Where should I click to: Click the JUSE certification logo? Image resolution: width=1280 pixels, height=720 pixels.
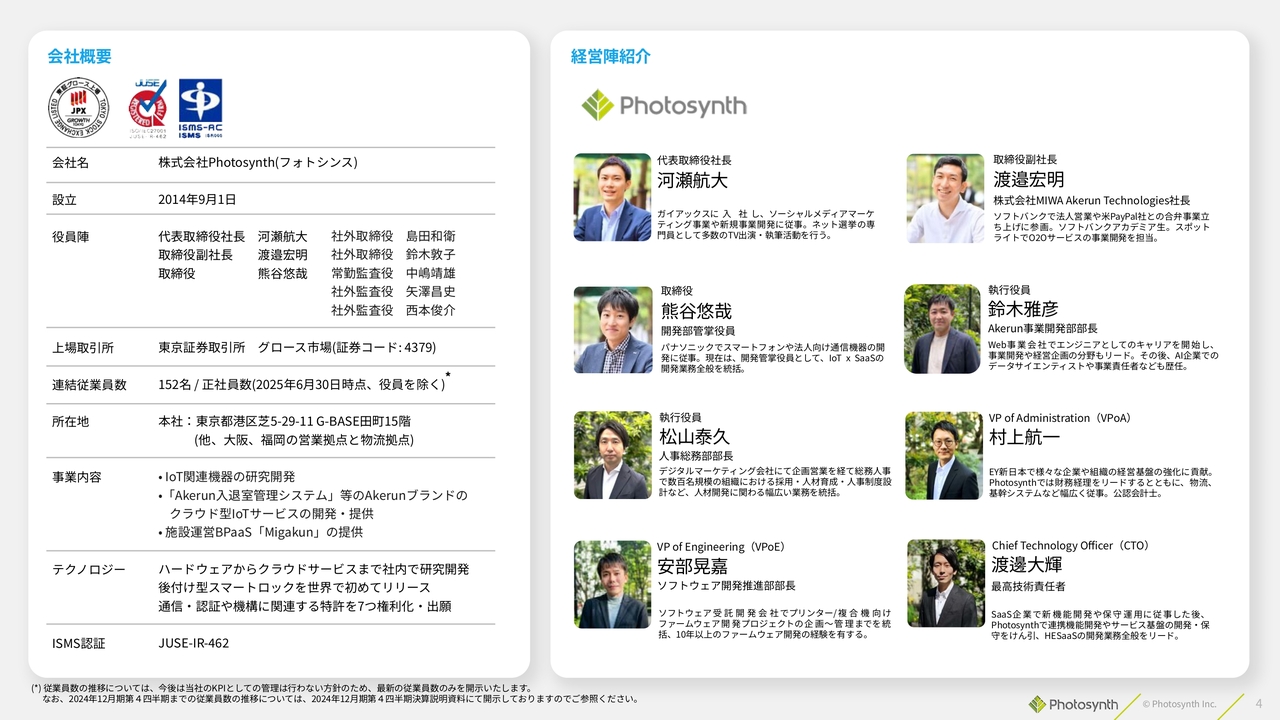(147, 108)
